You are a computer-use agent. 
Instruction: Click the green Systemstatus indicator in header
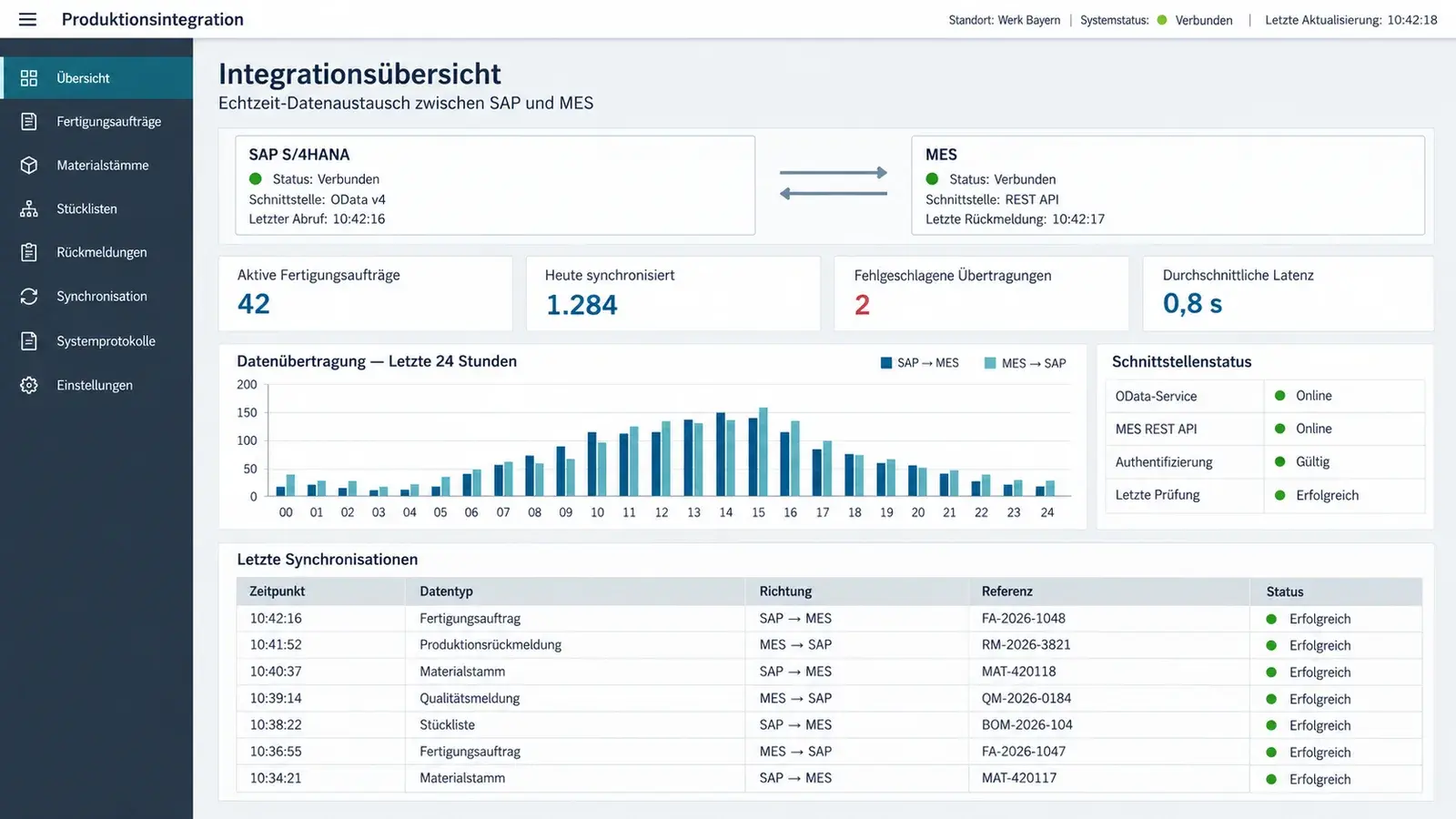[1162, 20]
